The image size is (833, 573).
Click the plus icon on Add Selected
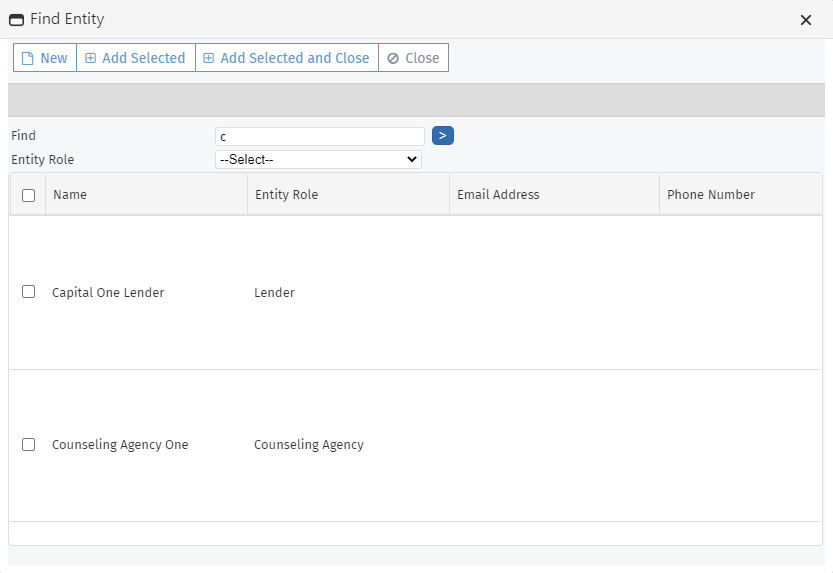pyautogui.click(x=91, y=58)
